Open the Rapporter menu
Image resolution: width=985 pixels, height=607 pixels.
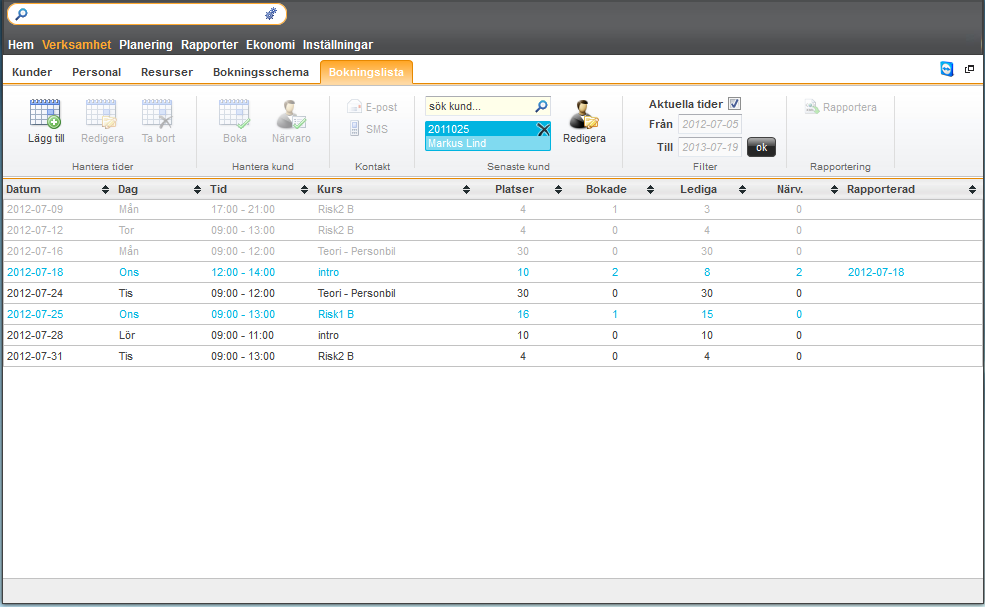[x=209, y=45]
